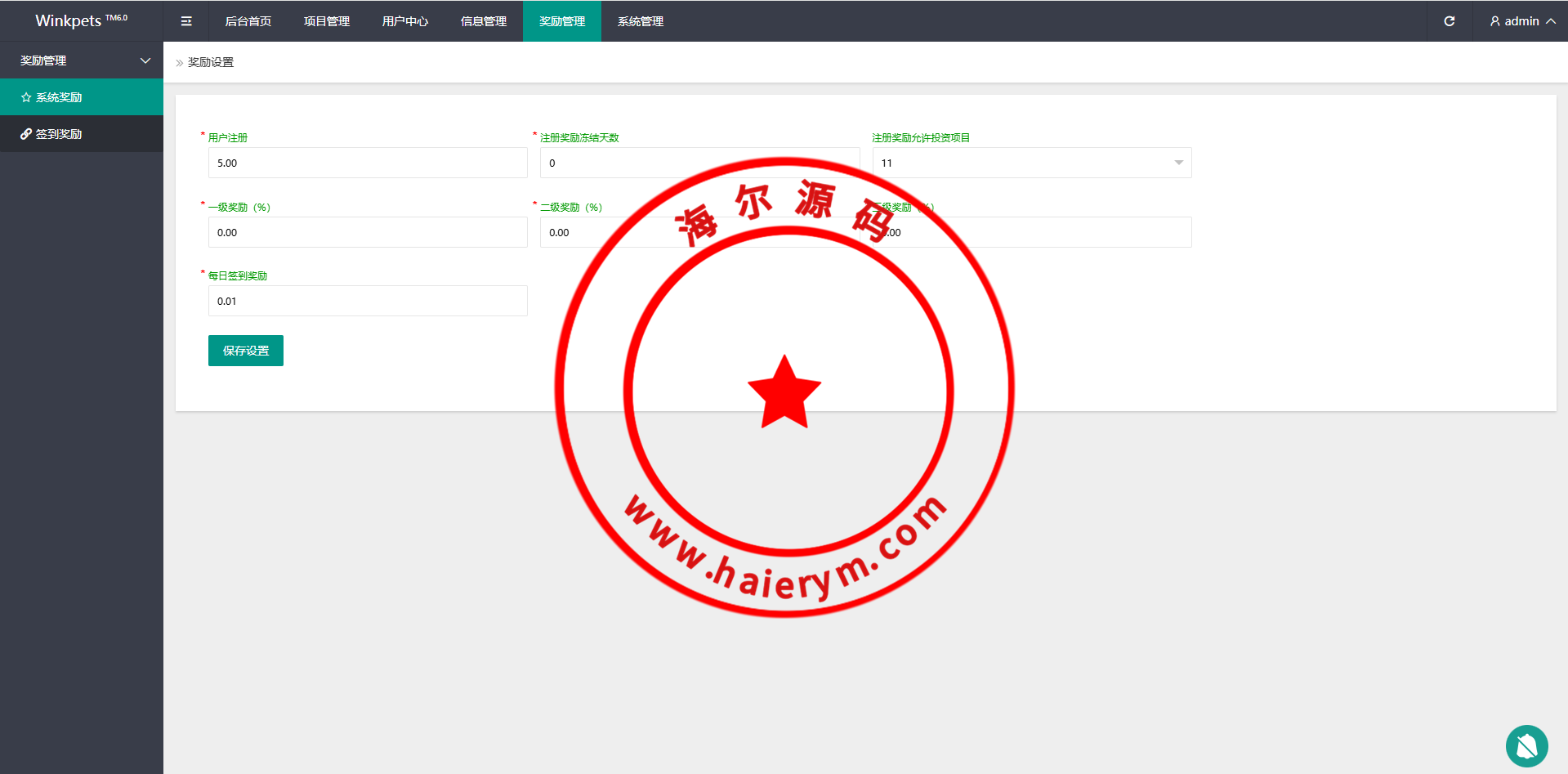Click the 一级奖励 (%) input field
Viewport: 1568px width, 774px height.
(368, 232)
